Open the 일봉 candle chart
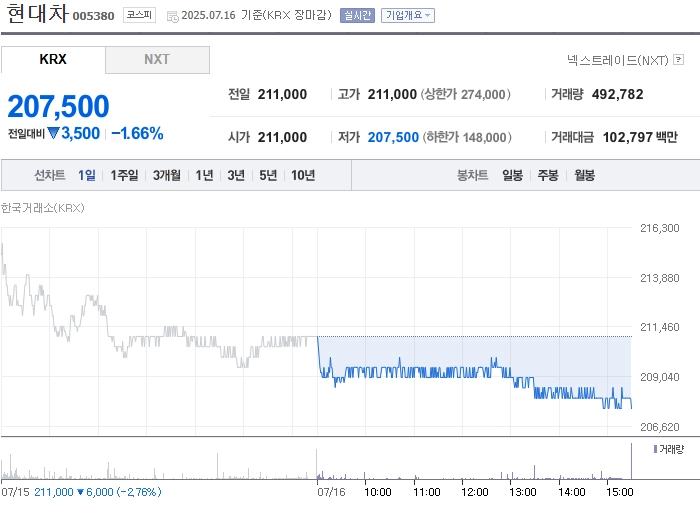The width and height of the screenshot is (700, 505). point(512,175)
